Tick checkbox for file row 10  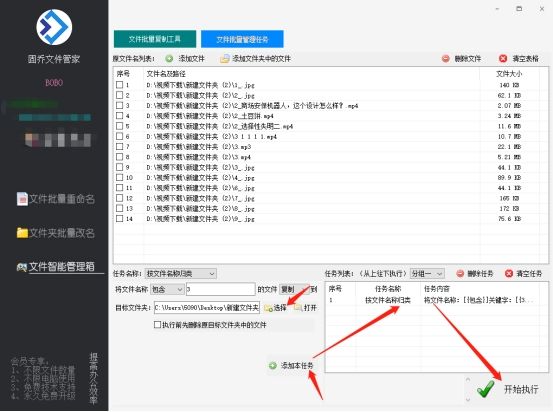(120, 177)
